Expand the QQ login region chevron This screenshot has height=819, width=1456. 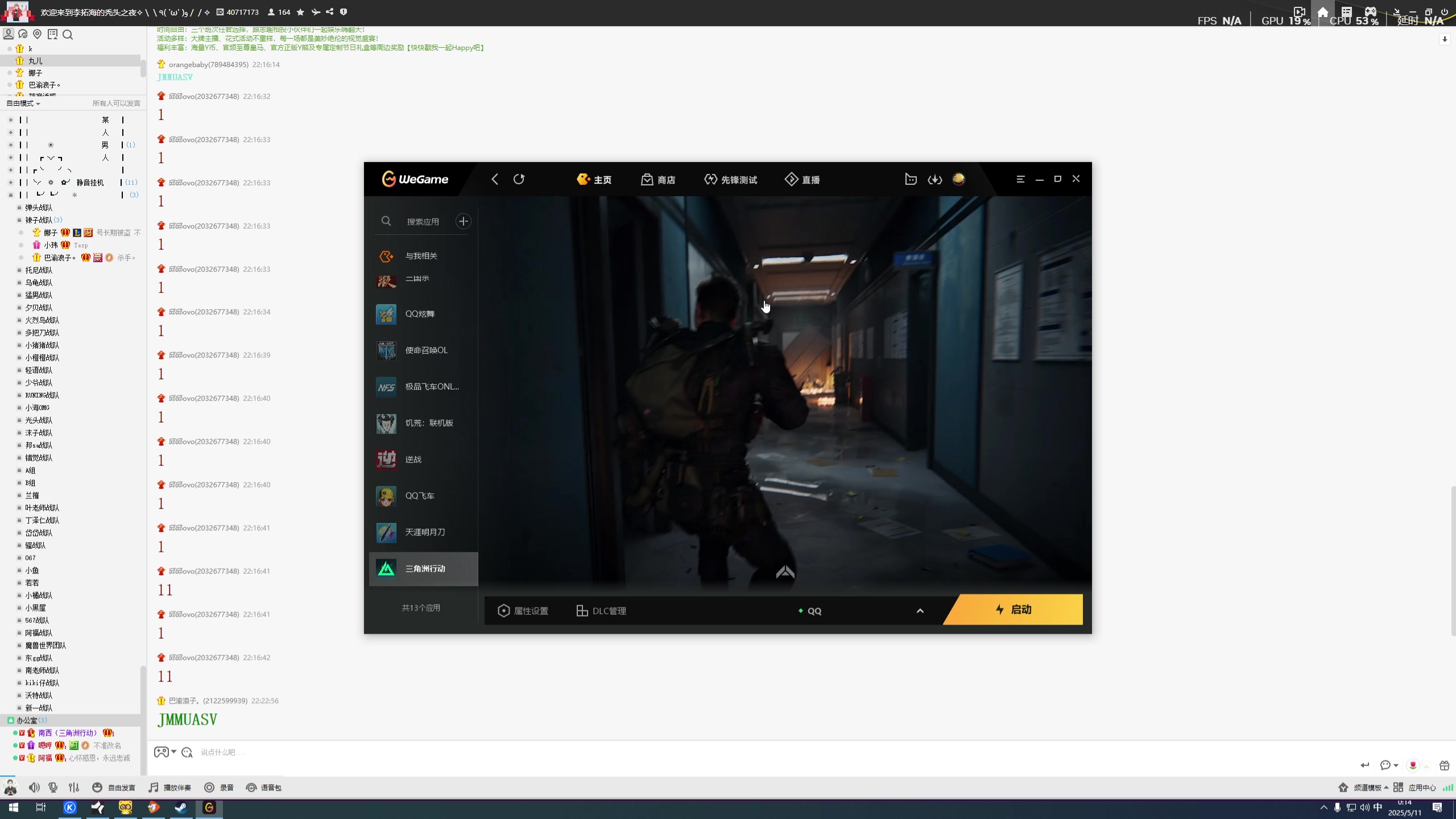920,611
